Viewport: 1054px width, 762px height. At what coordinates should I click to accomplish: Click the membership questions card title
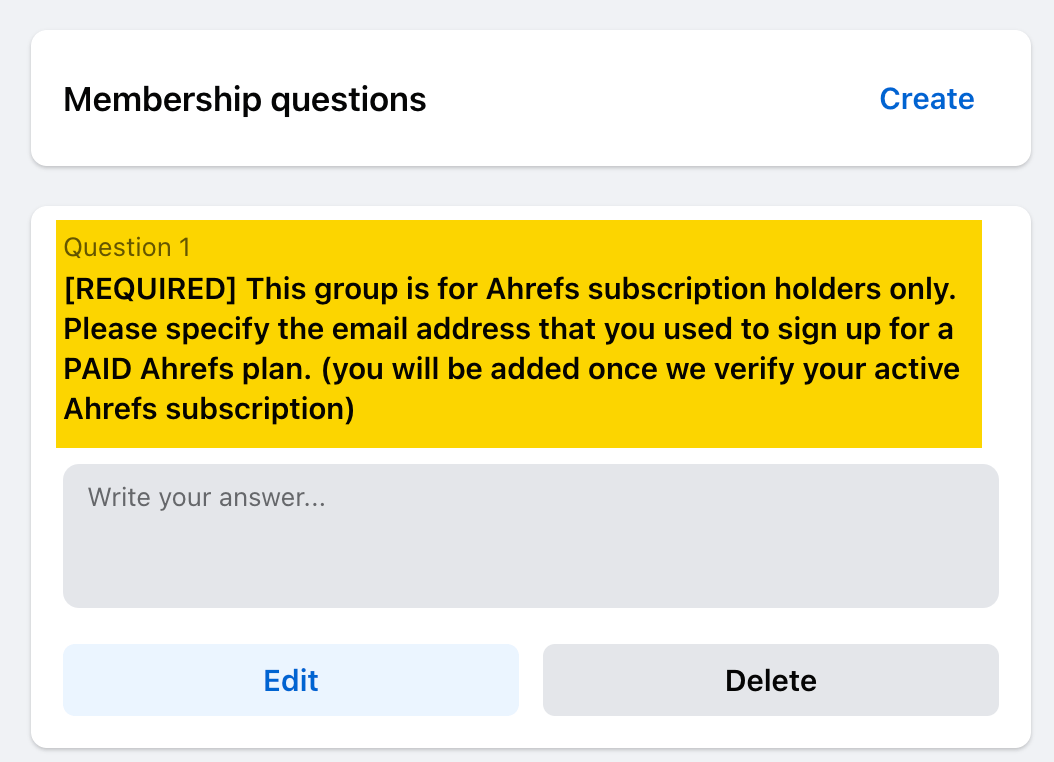[x=244, y=98]
